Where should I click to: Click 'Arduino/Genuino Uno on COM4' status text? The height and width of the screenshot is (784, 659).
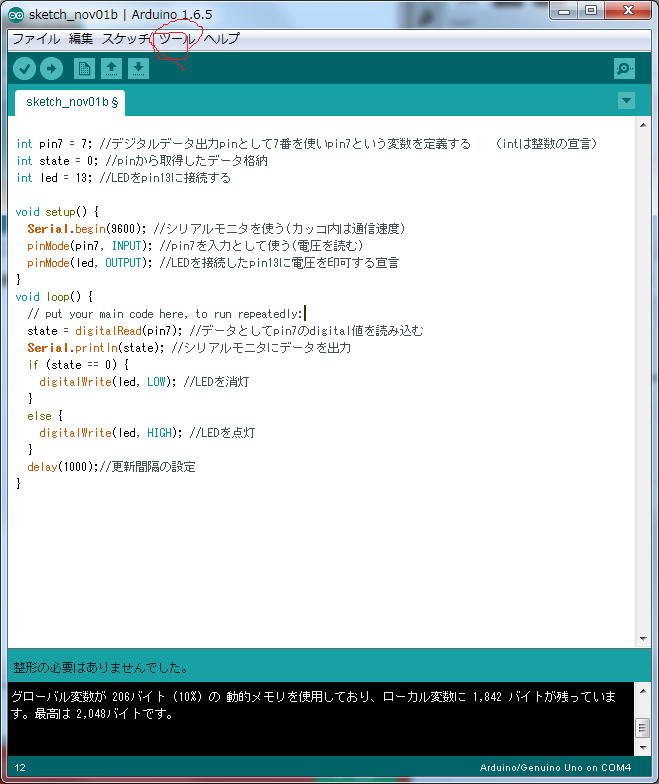555,768
